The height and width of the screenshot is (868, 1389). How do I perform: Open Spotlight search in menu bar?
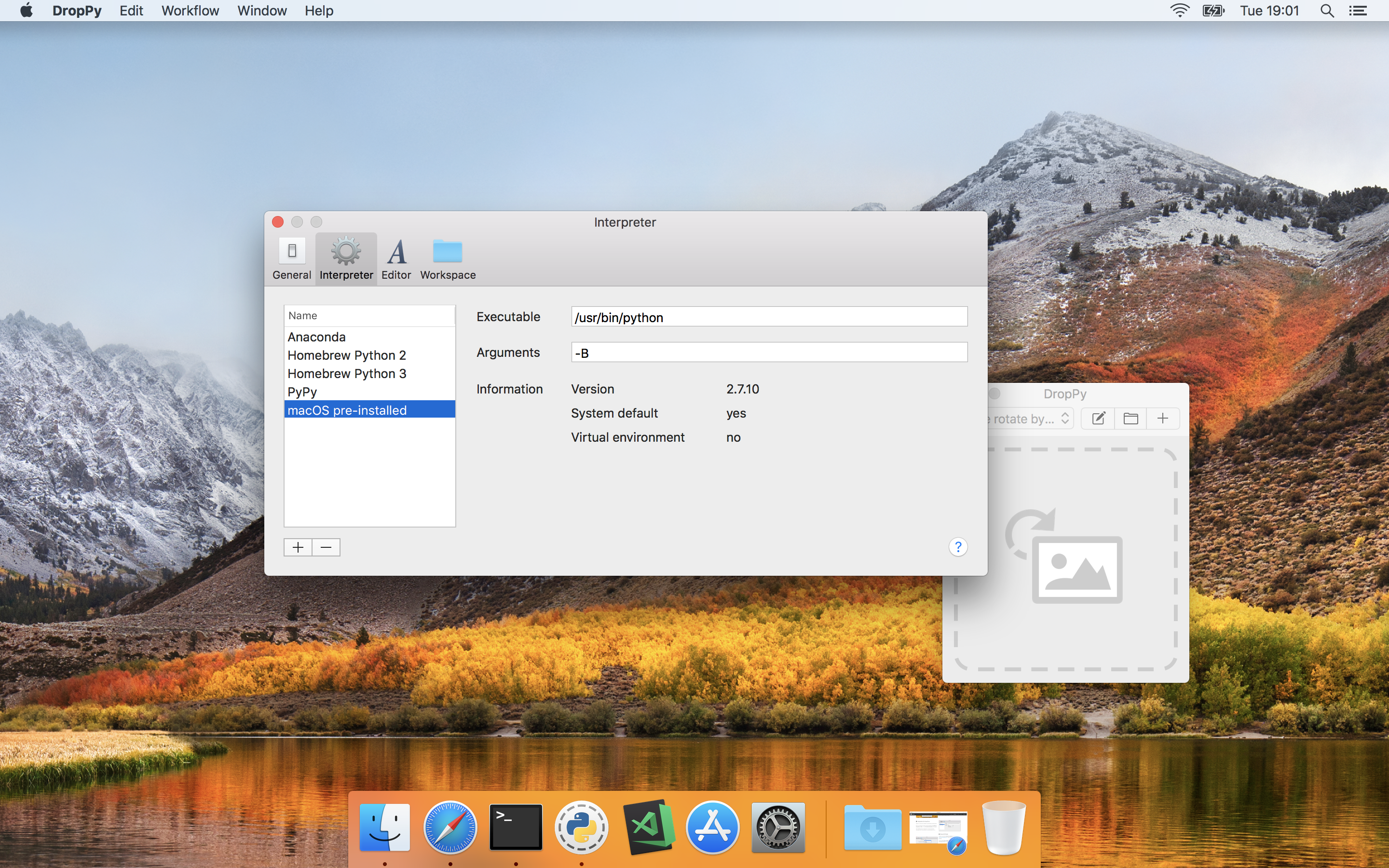pos(1326,11)
